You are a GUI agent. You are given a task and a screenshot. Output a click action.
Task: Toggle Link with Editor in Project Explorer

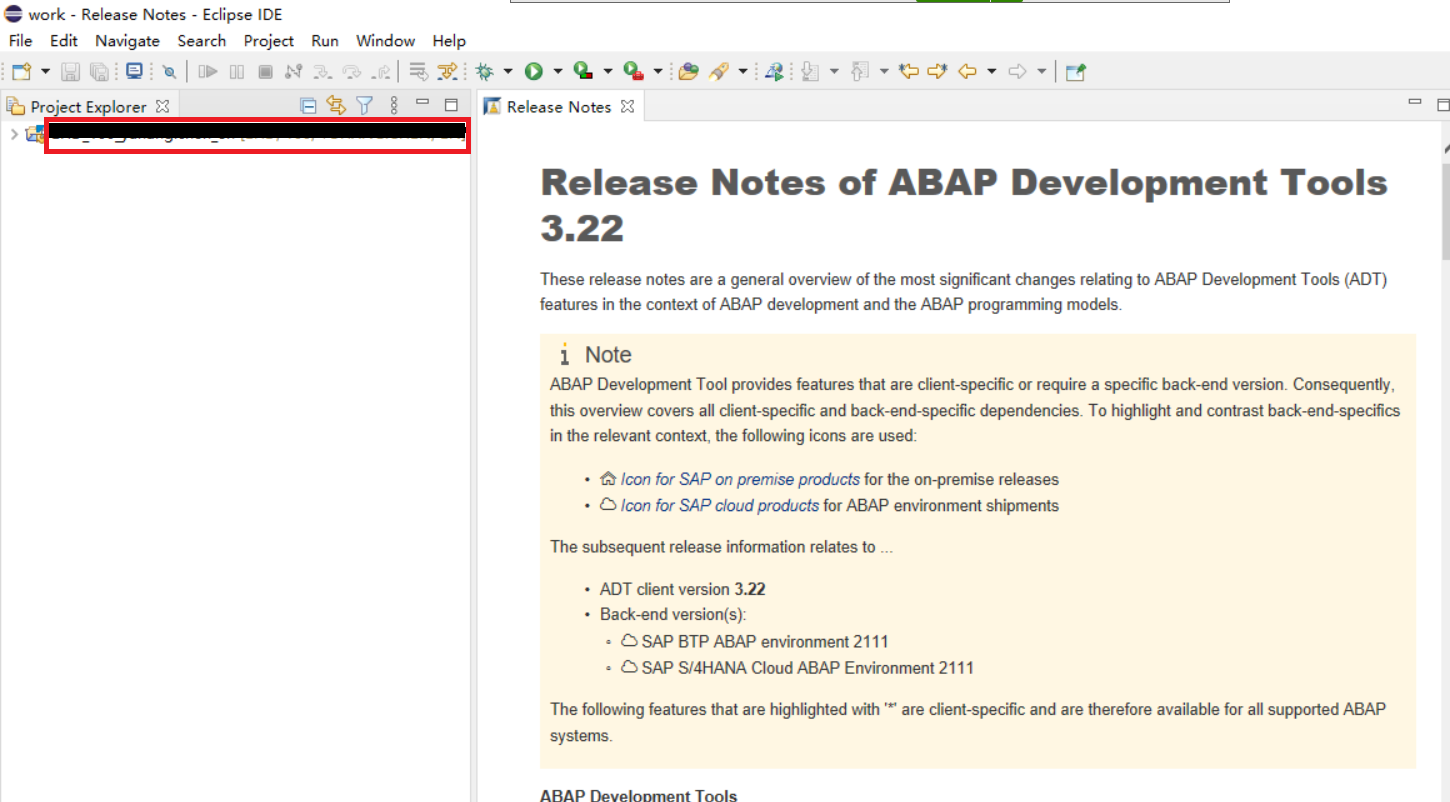coord(336,104)
